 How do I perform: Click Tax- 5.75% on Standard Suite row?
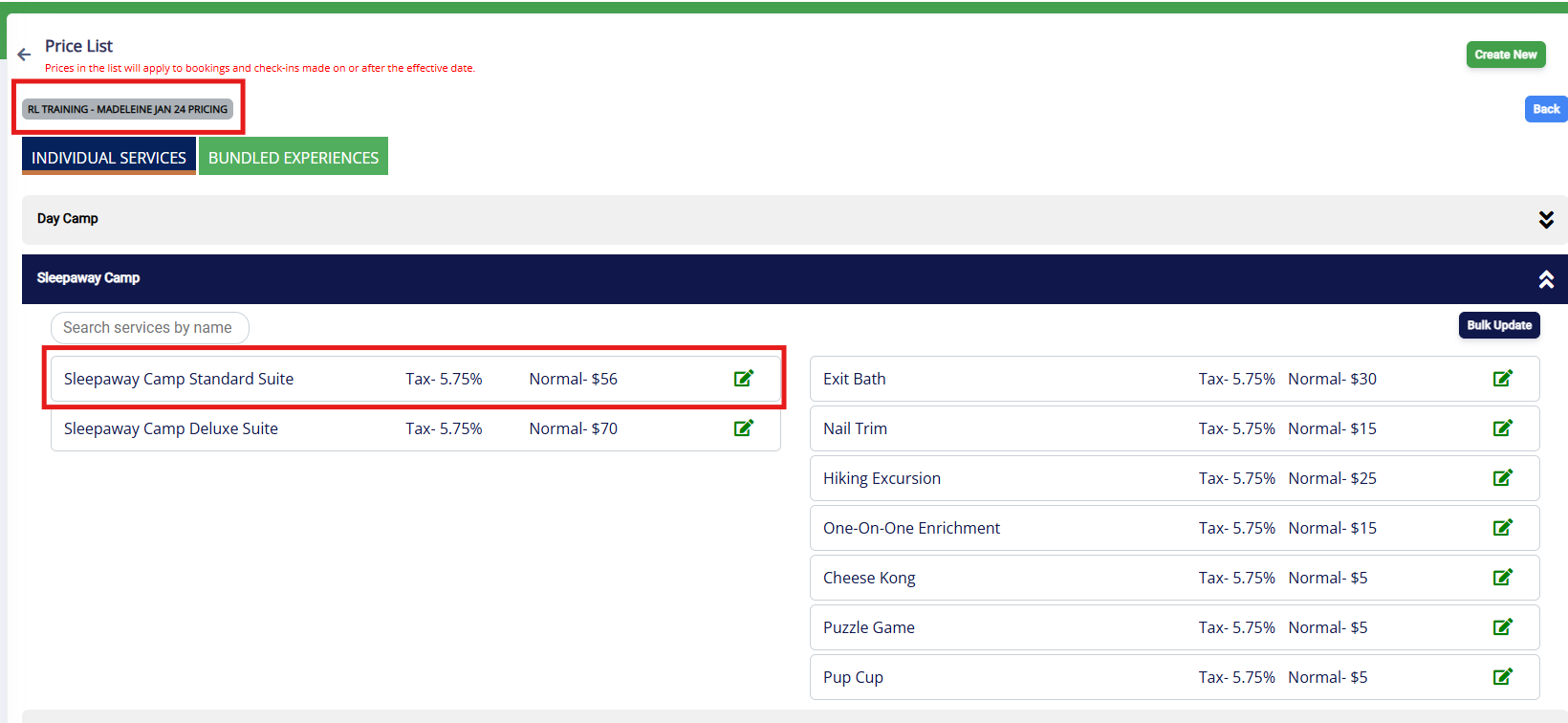(x=444, y=379)
